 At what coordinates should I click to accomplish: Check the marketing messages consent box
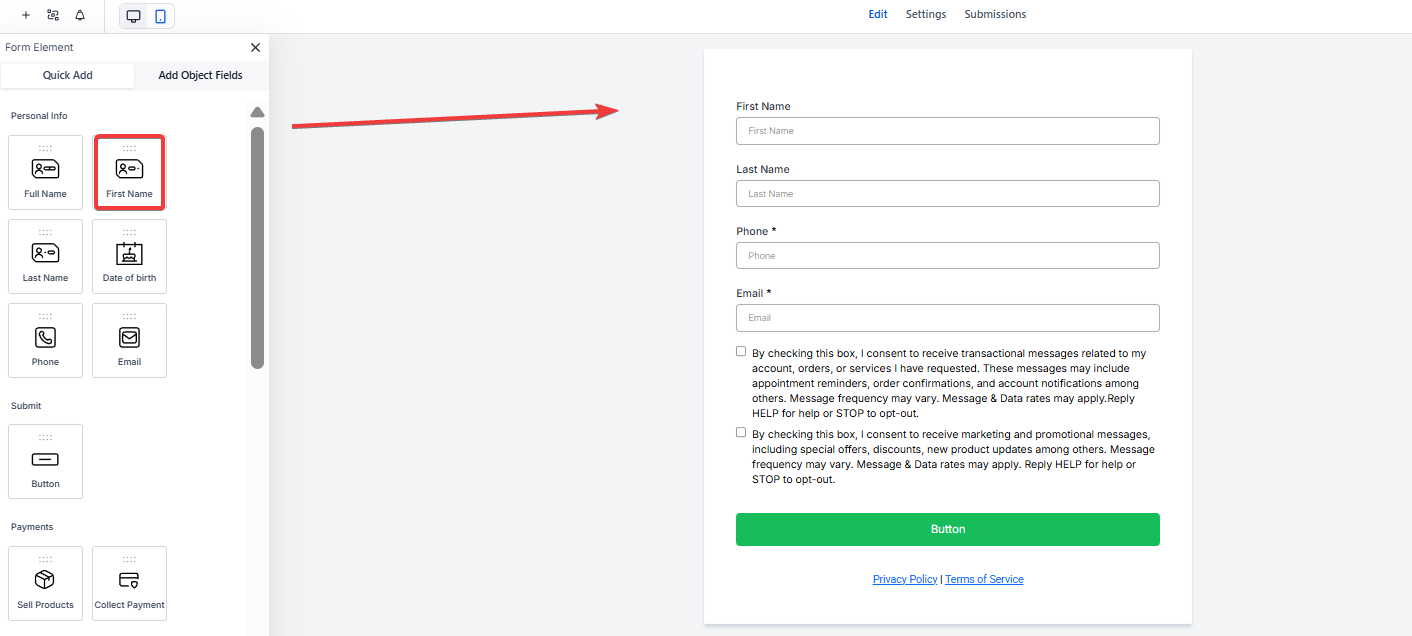(741, 433)
